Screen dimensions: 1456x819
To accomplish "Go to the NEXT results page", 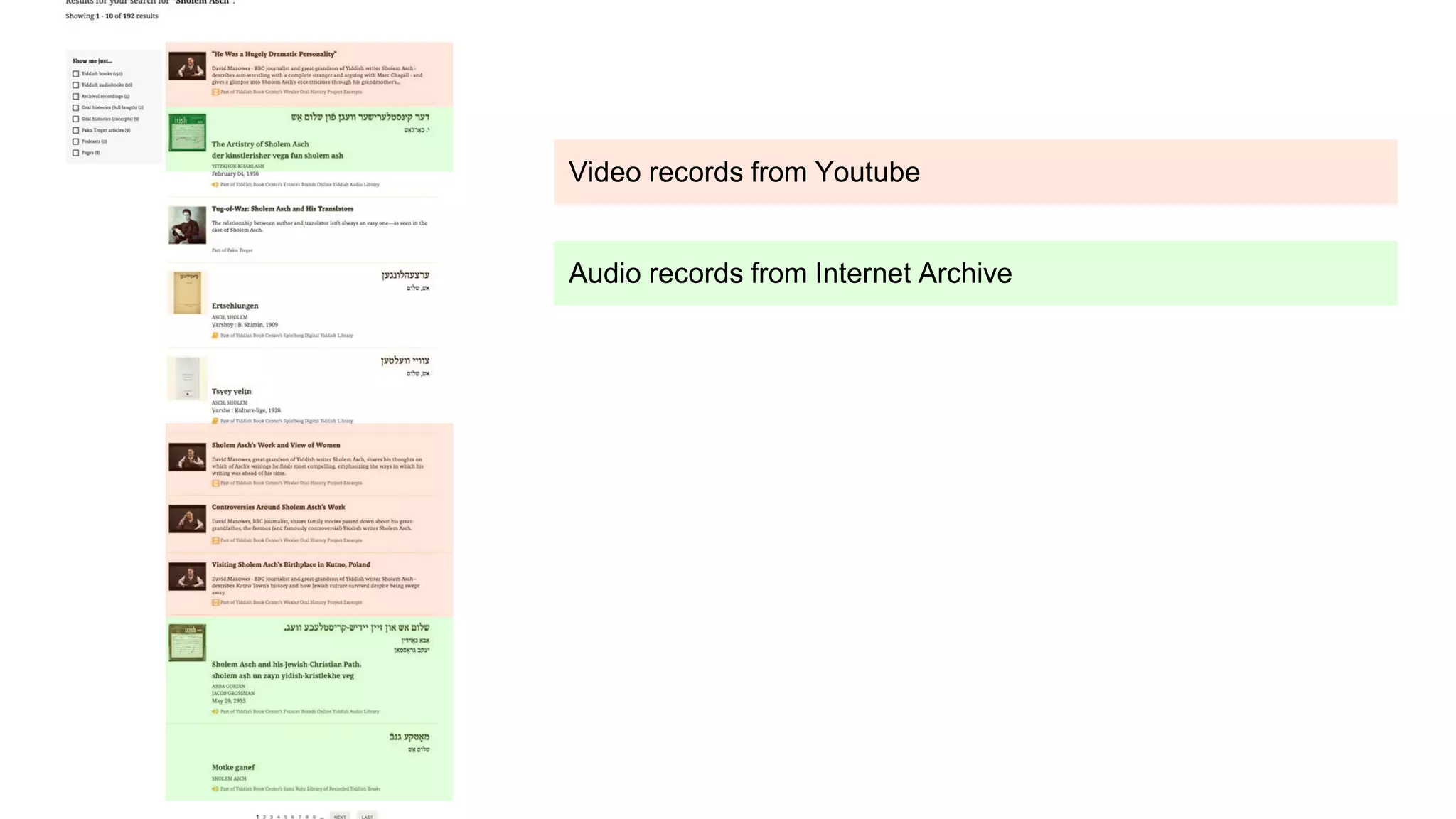I will tap(340, 817).
